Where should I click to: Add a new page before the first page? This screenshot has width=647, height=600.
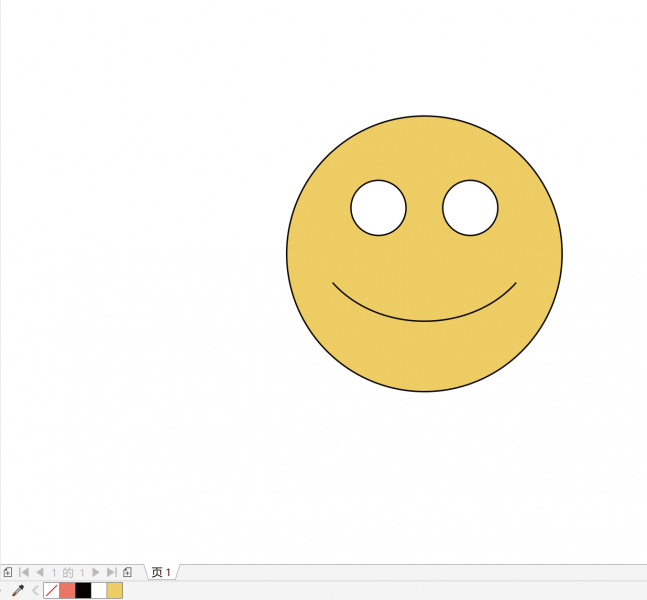8,572
